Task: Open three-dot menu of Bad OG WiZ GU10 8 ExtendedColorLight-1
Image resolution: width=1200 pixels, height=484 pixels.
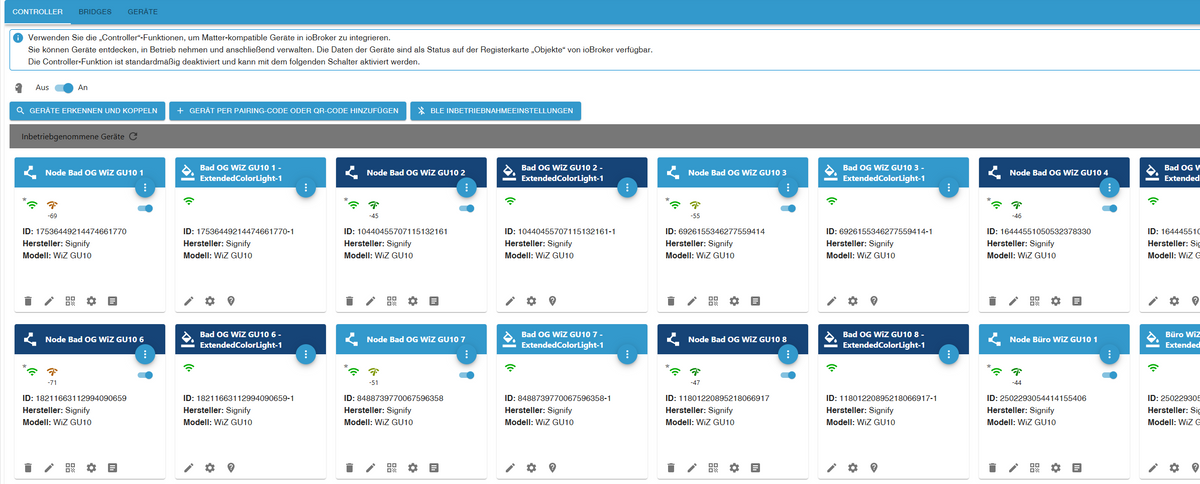Action: (x=948, y=355)
